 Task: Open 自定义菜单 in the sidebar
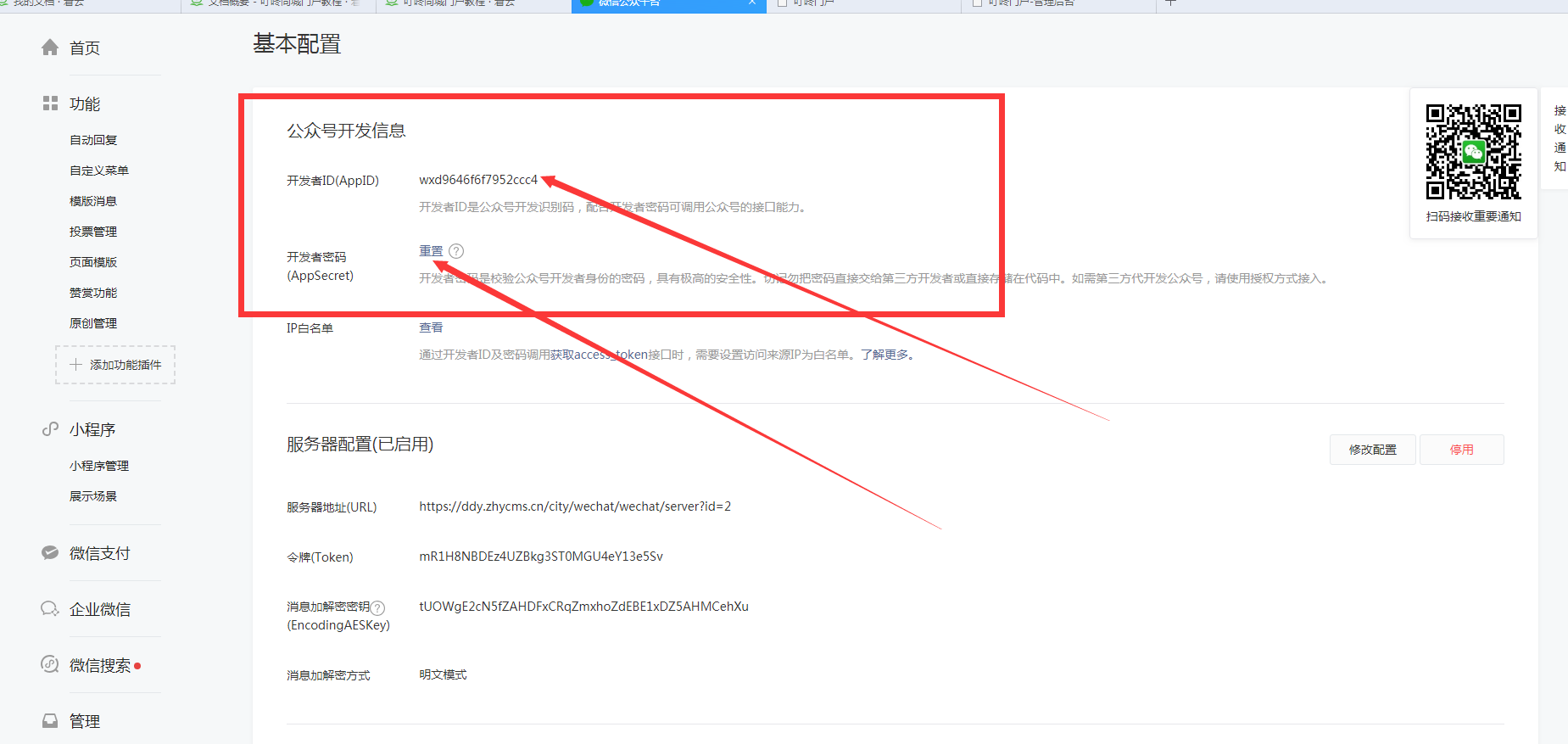point(99,171)
